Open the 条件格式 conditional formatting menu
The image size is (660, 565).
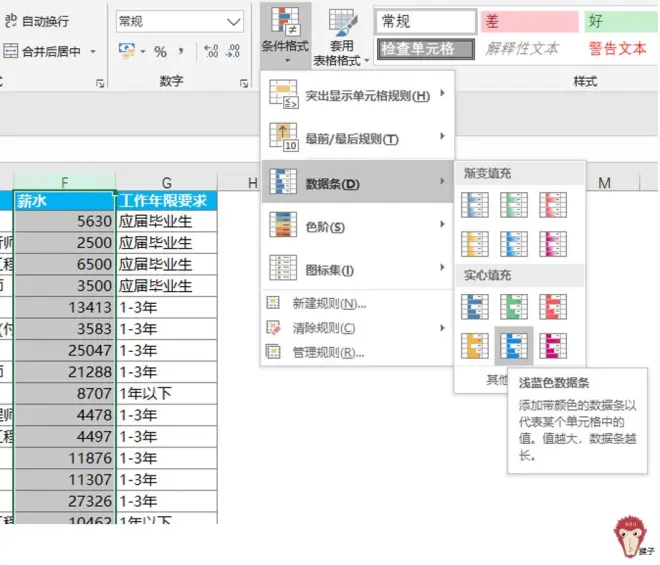pos(285,35)
